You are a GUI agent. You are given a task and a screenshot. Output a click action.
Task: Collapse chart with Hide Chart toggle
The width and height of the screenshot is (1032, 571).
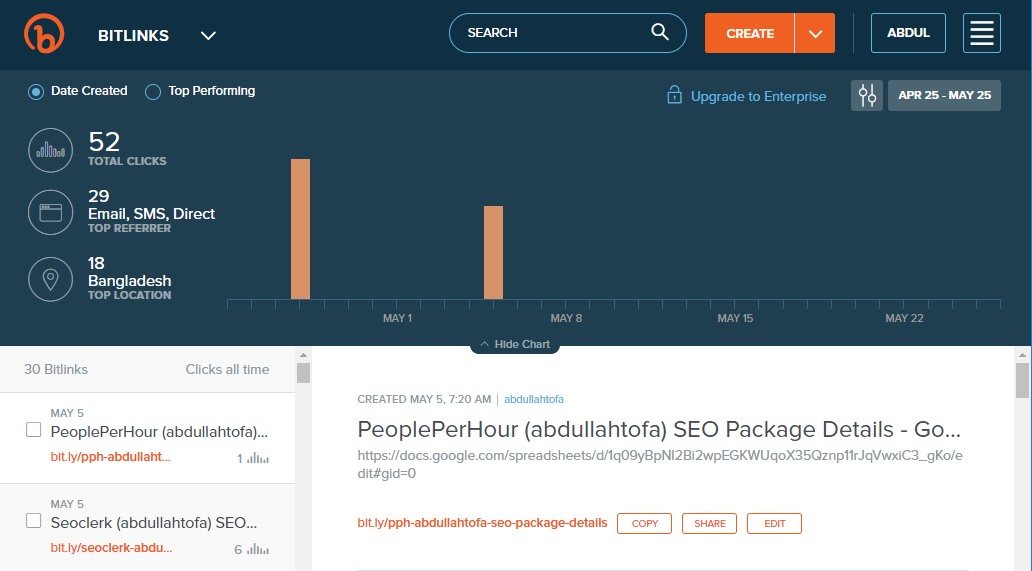(x=515, y=344)
